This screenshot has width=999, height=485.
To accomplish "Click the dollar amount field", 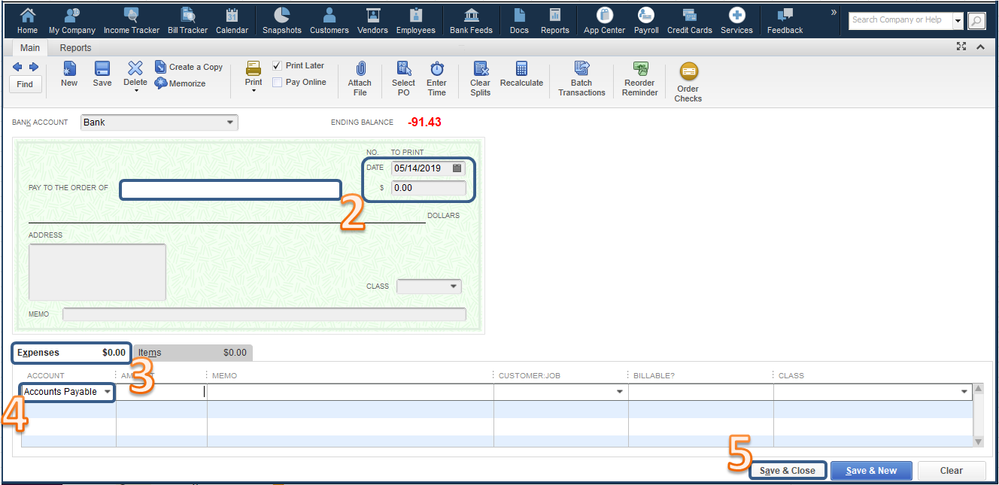I will click(x=428, y=188).
